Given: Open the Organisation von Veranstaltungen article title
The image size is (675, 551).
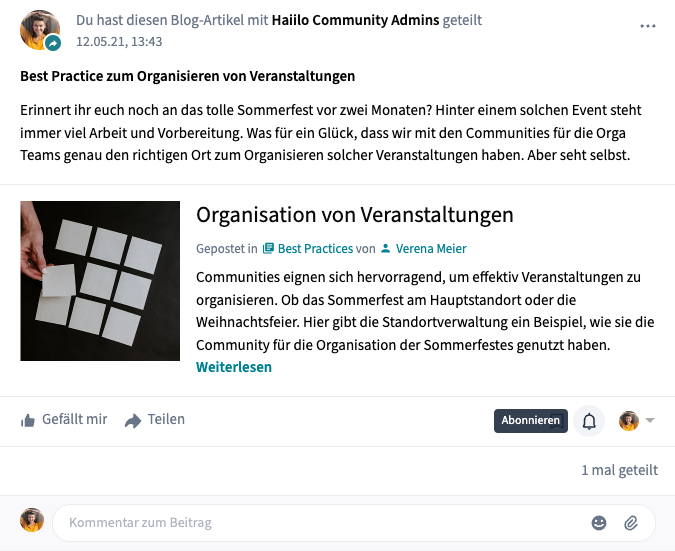Looking at the screenshot, I should 355,214.
